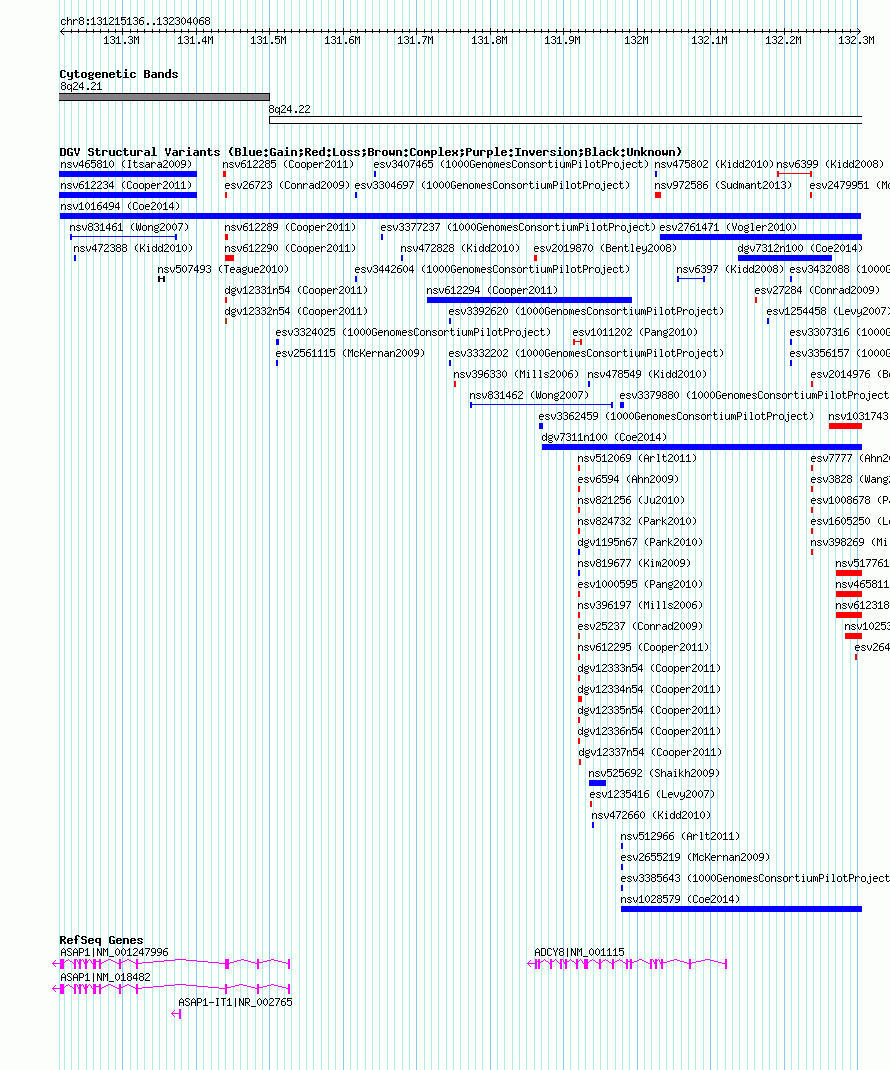Click the long blue bar under nsv1016494
The image size is (890, 1070).
[x=460, y=216]
